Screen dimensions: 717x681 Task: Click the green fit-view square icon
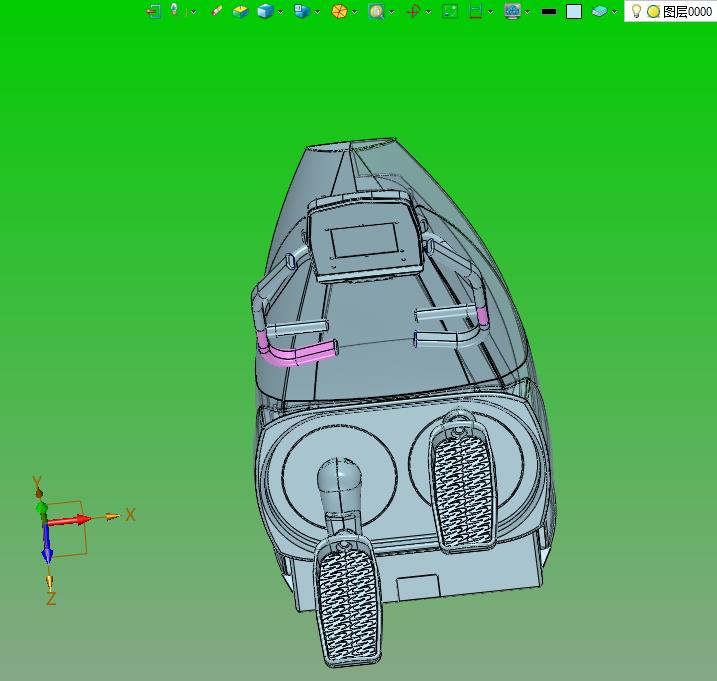click(x=450, y=11)
